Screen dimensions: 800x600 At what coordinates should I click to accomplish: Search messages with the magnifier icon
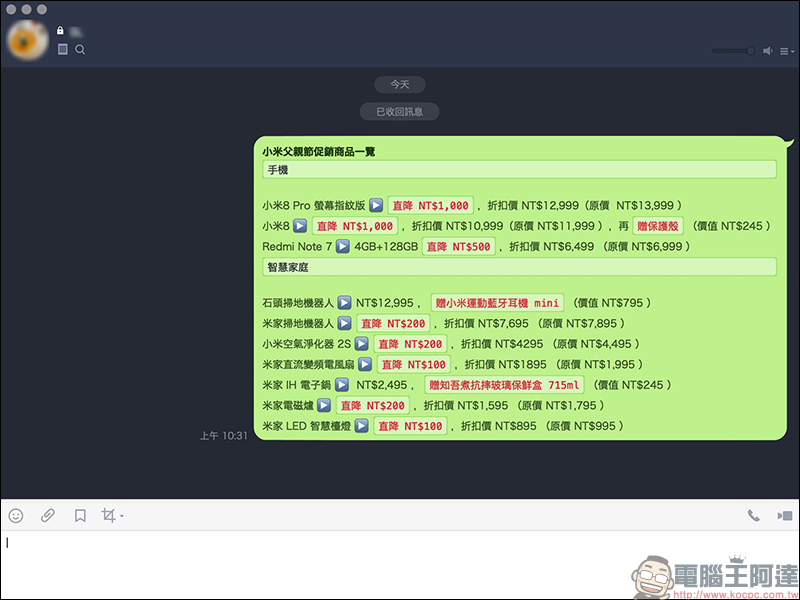[x=80, y=49]
